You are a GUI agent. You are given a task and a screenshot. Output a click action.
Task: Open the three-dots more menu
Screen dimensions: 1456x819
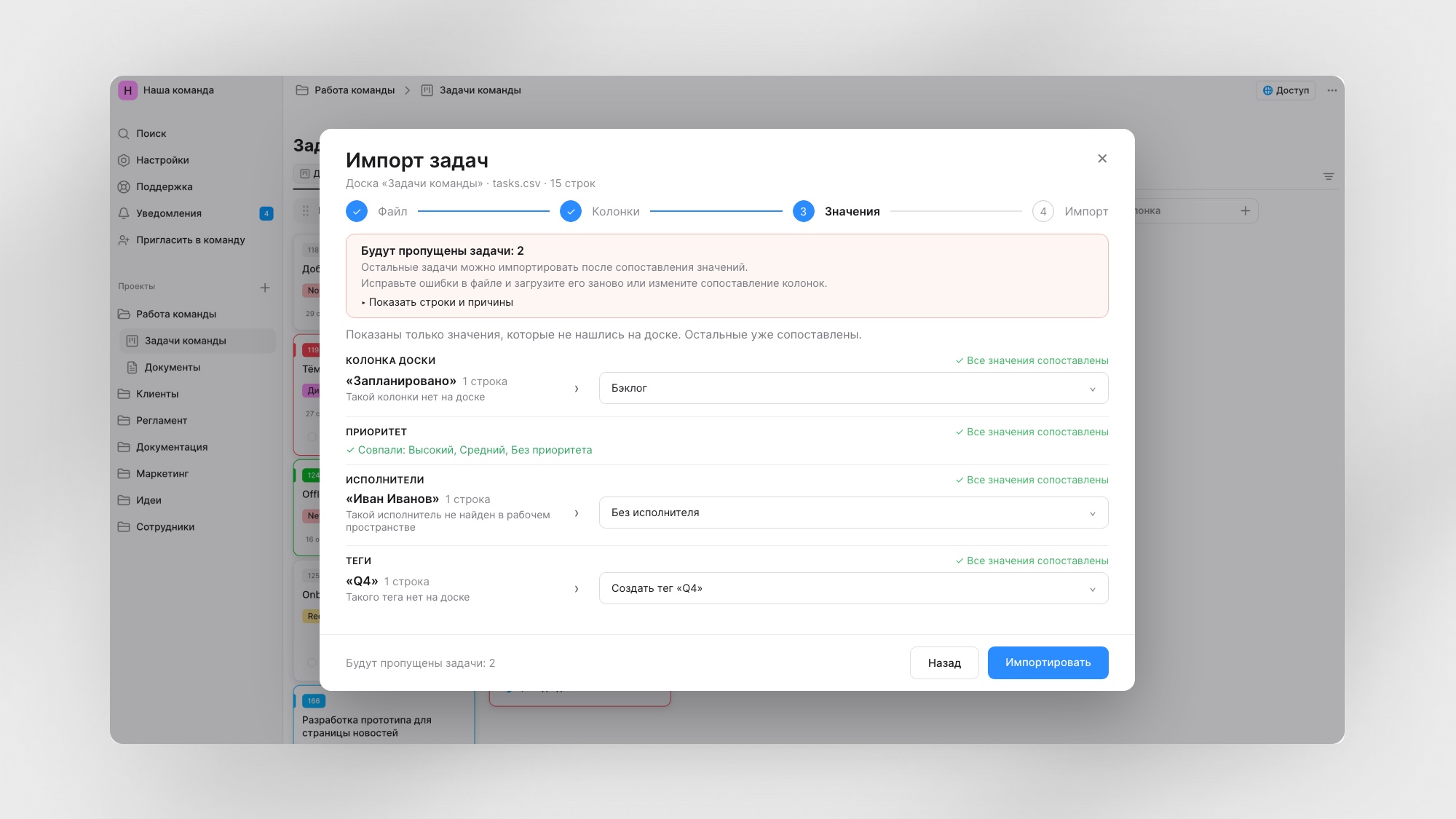1332,90
